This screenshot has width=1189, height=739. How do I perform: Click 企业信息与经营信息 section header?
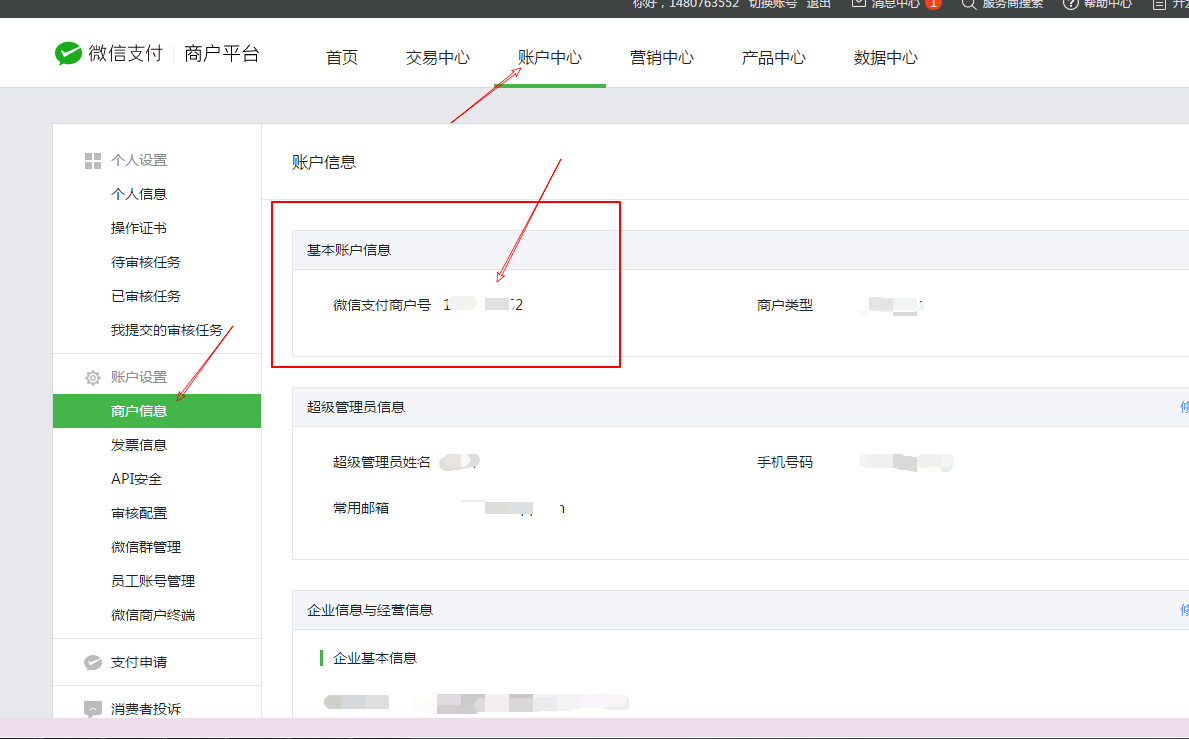(x=370, y=611)
